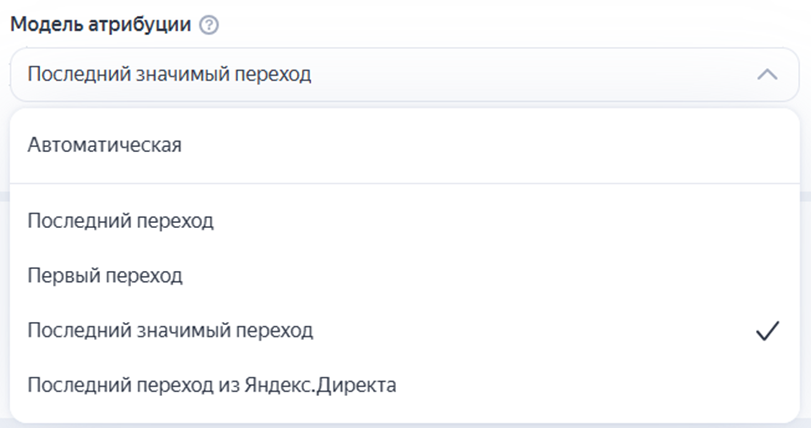Click the ticked item in the options list
Viewport: 811px width, 428px height.
(170, 330)
